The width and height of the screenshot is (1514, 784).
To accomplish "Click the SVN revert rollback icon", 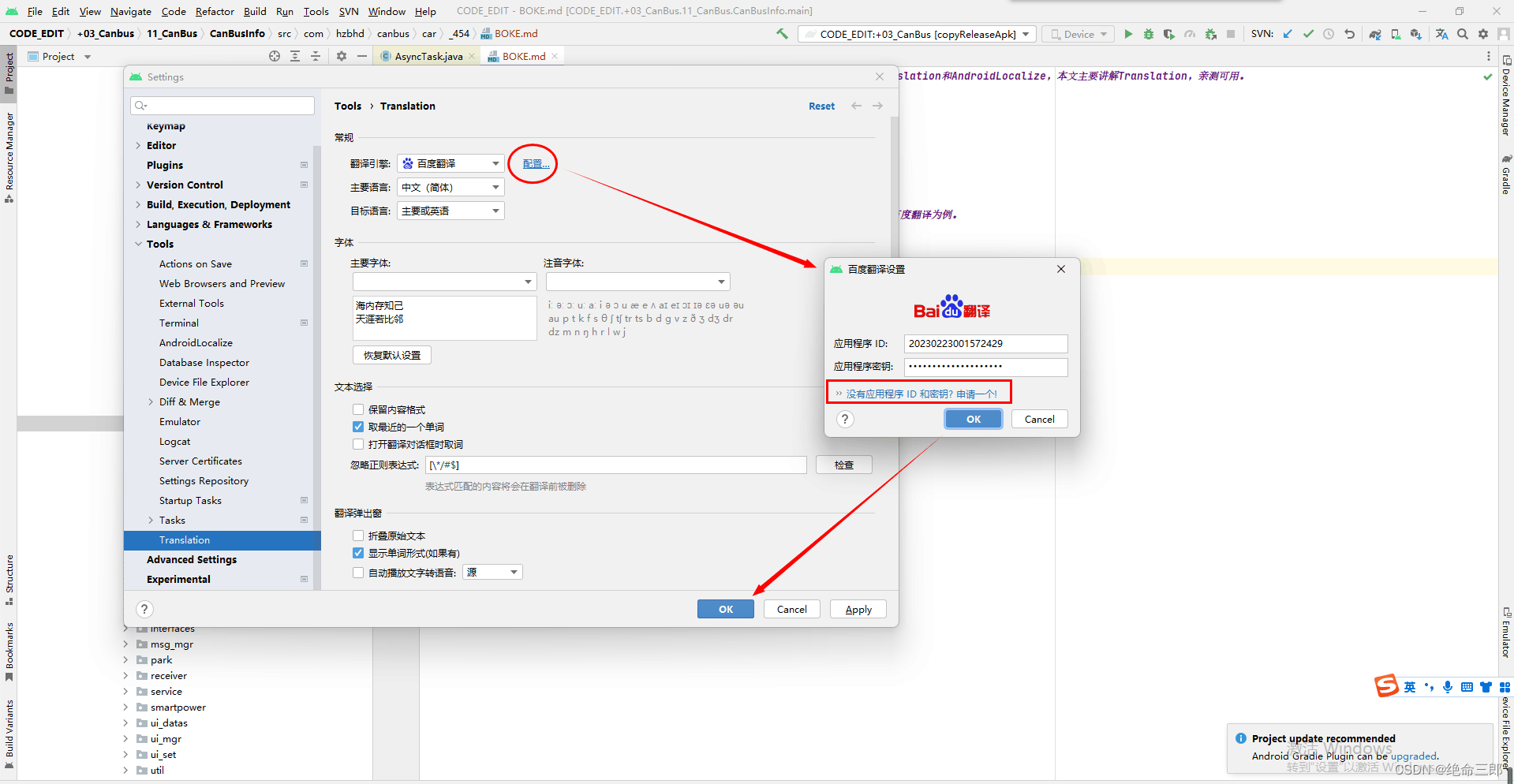I will pyautogui.click(x=1349, y=34).
